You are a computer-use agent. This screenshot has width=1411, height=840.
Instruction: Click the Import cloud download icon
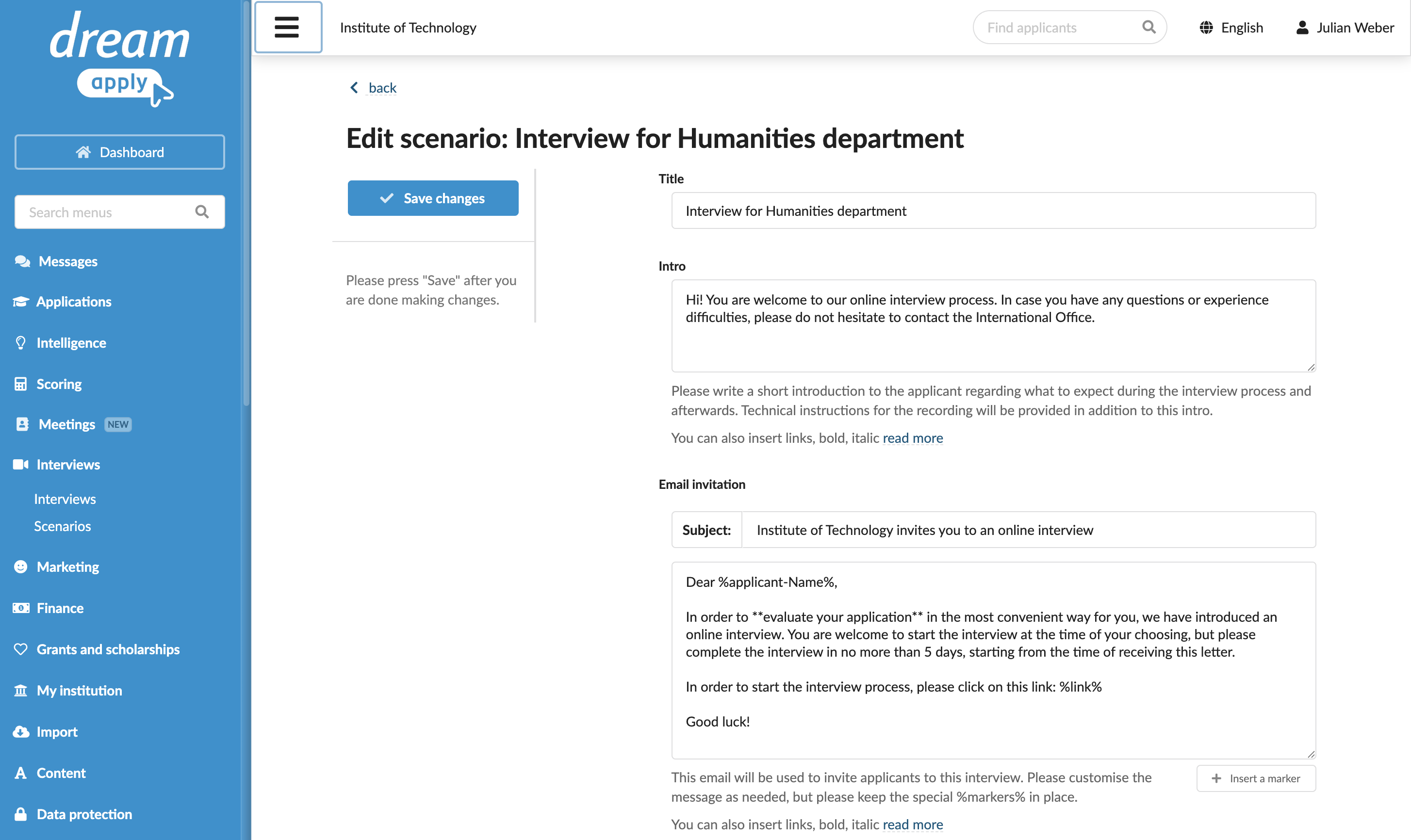click(21, 731)
